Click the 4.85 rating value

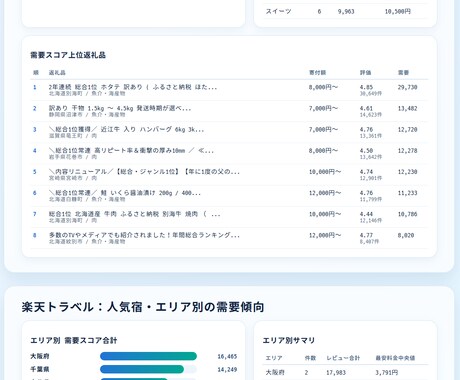(x=366, y=87)
